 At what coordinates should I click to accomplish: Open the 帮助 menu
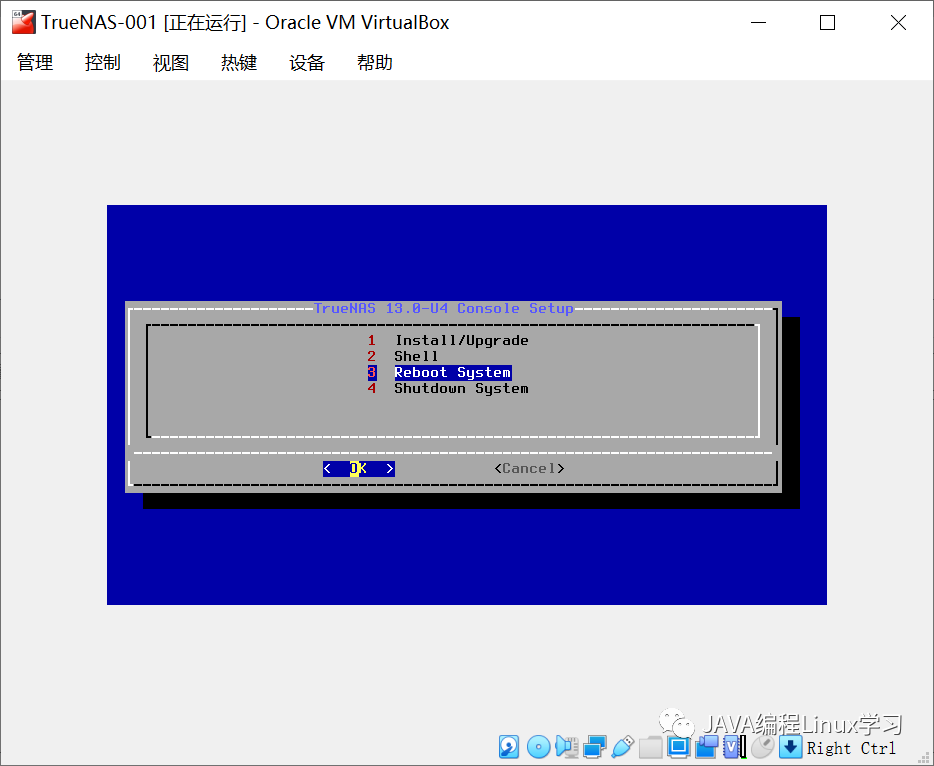tap(375, 63)
